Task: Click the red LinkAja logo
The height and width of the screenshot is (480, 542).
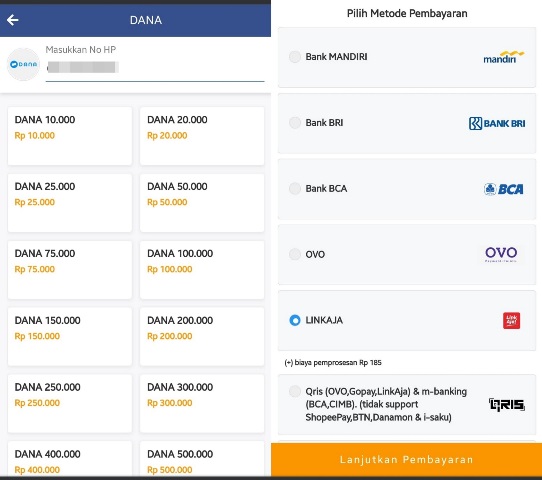Action: tap(511, 320)
